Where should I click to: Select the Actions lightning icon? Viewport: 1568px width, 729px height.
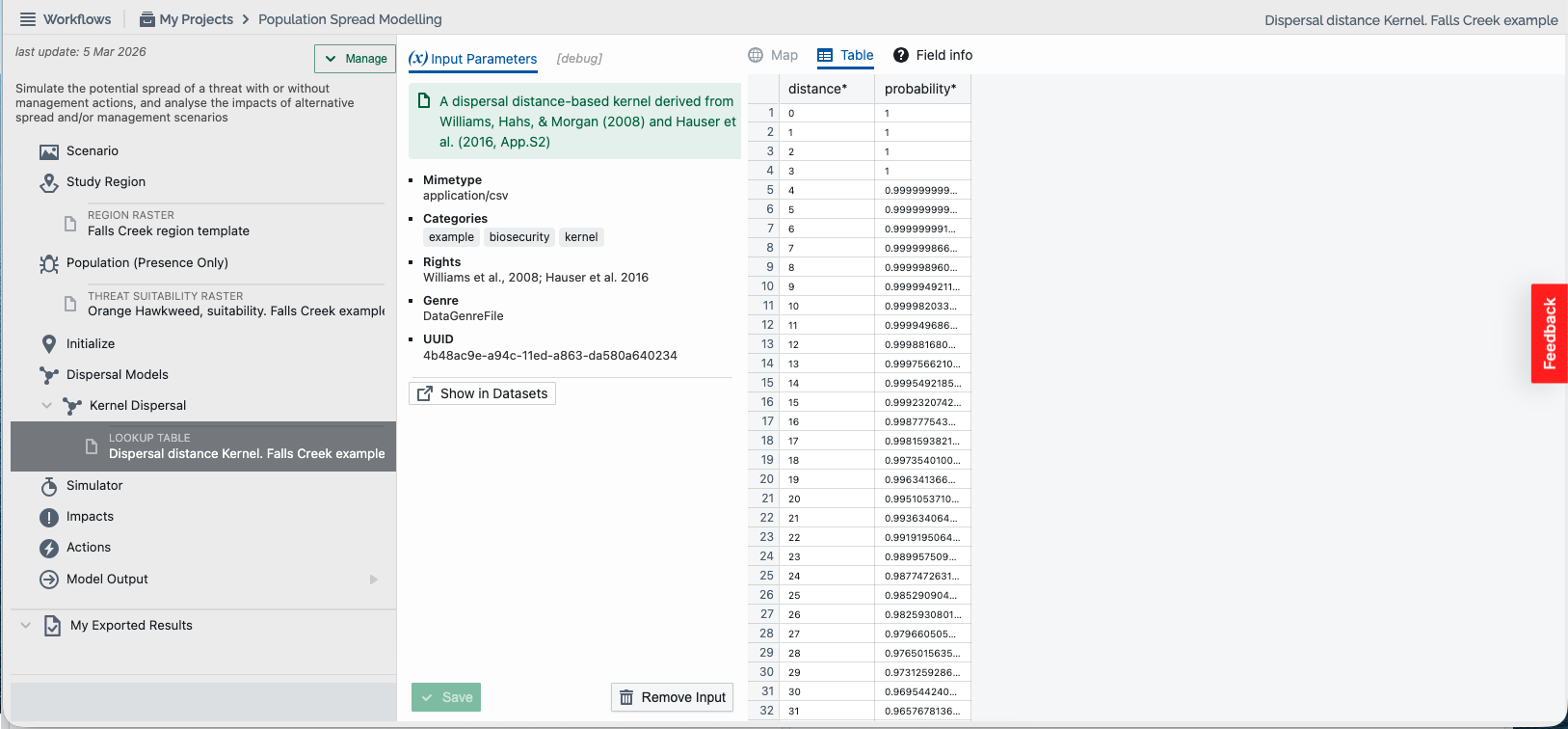click(49, 549)
